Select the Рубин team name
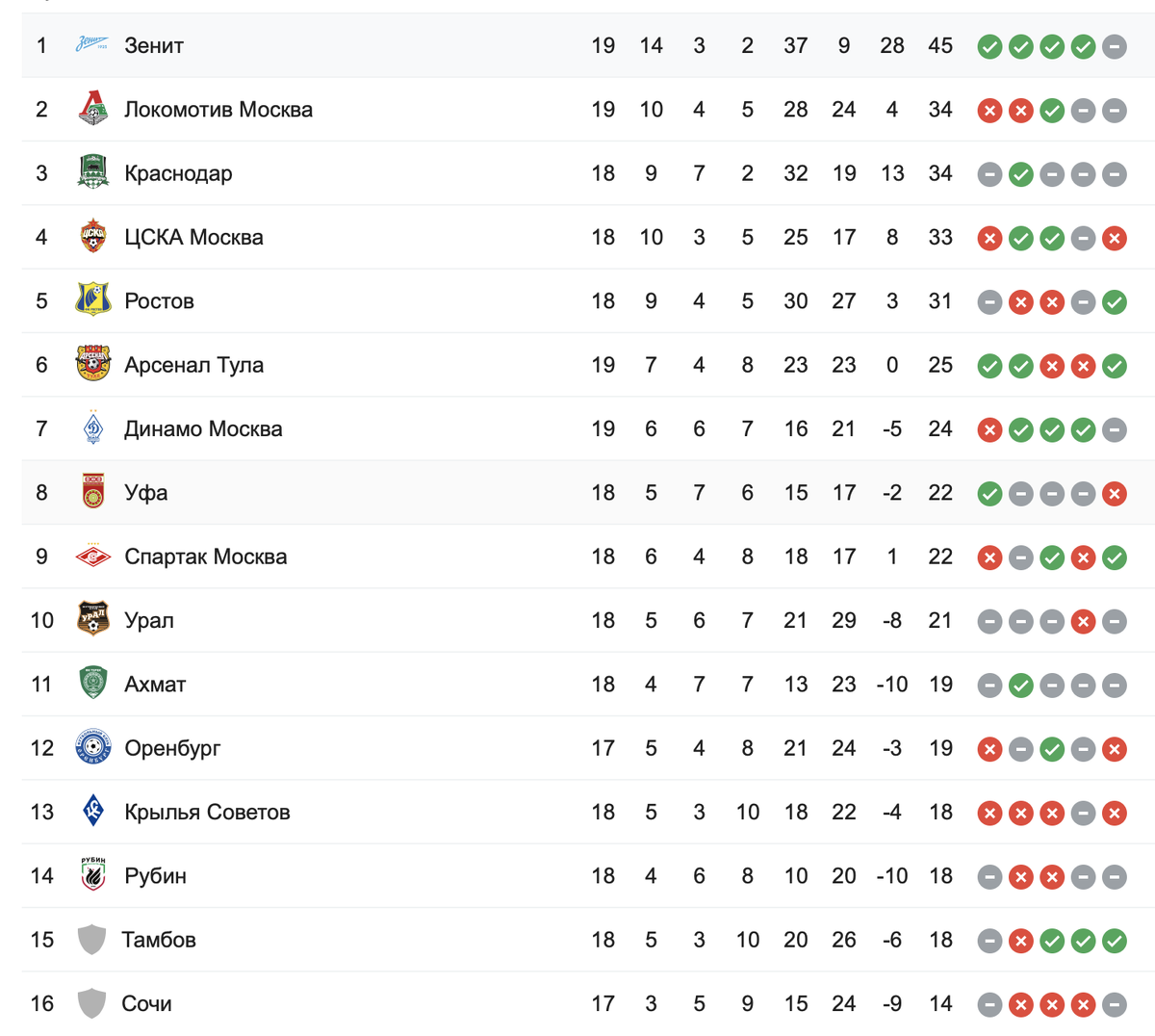1155x1036 pixels. pos(155,876)
